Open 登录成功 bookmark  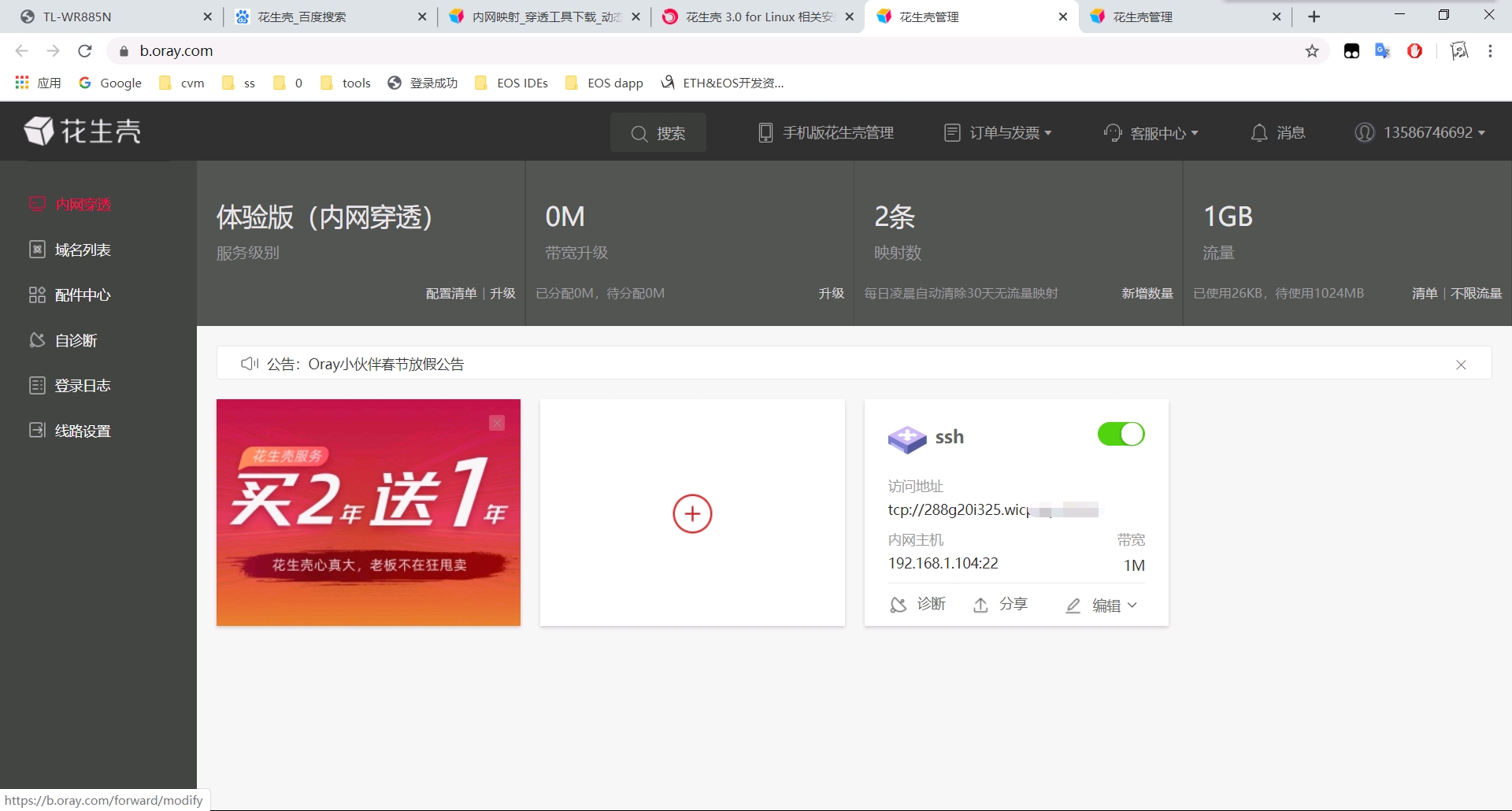[423, 83]
